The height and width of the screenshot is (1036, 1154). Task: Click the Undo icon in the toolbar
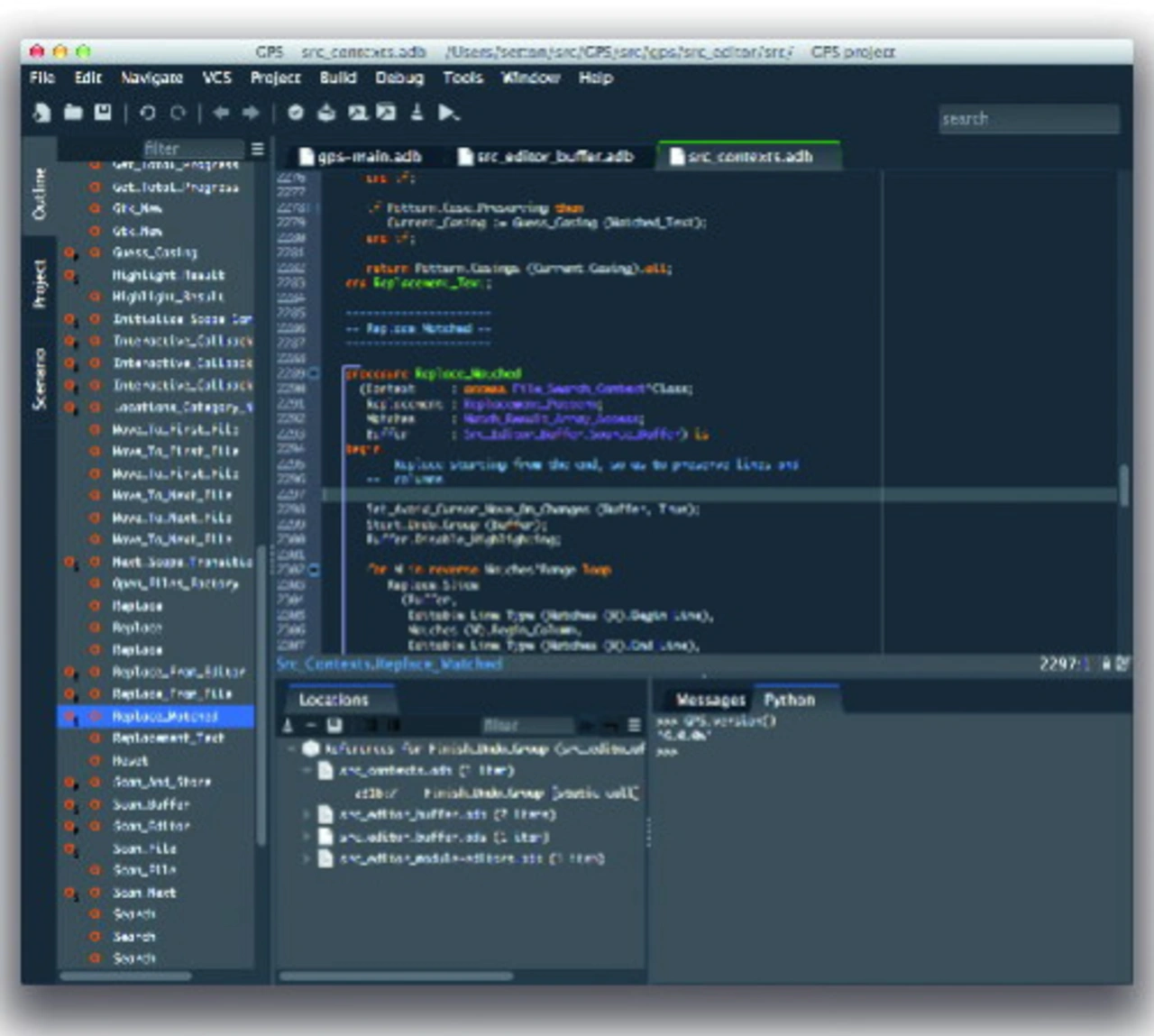(x=148, y=113)
